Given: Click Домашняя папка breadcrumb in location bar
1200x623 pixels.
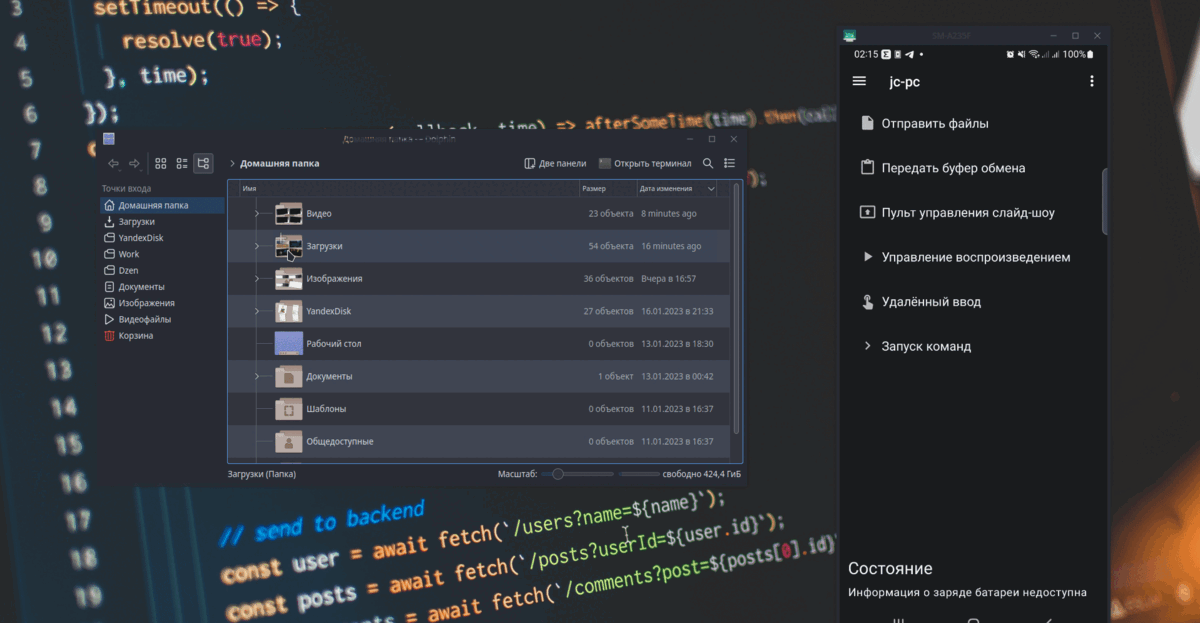Looking at the screenshot, I should coord(280,163).
